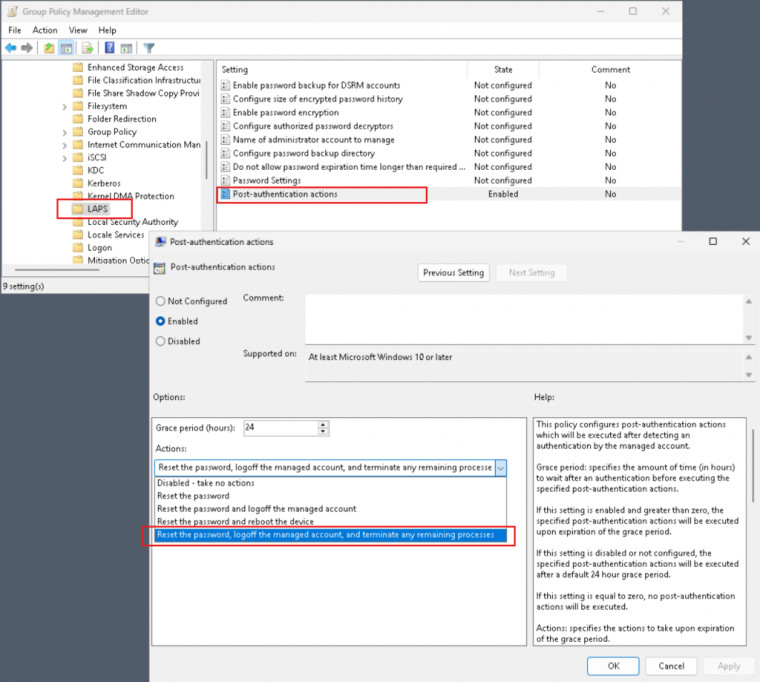Toggle the Show/Hide console tree icon
This screenshot has width=760, height=682.
coord(66,48)
